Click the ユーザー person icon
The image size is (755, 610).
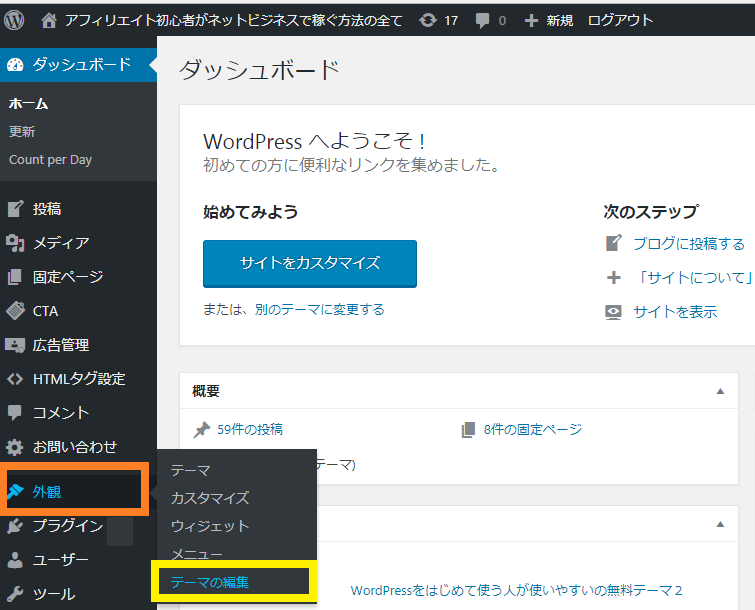15,560
